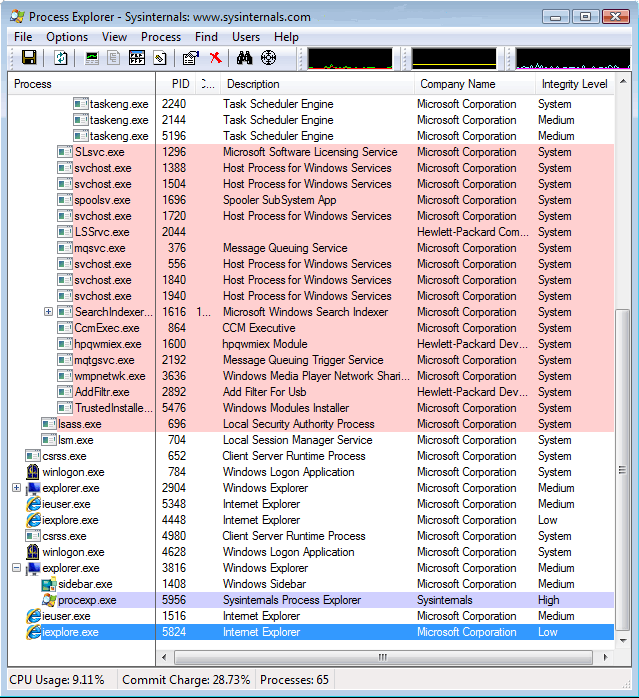Select the TrustedInstaller process row
This screenshot has height=698, width=639.
coord(311,408)
